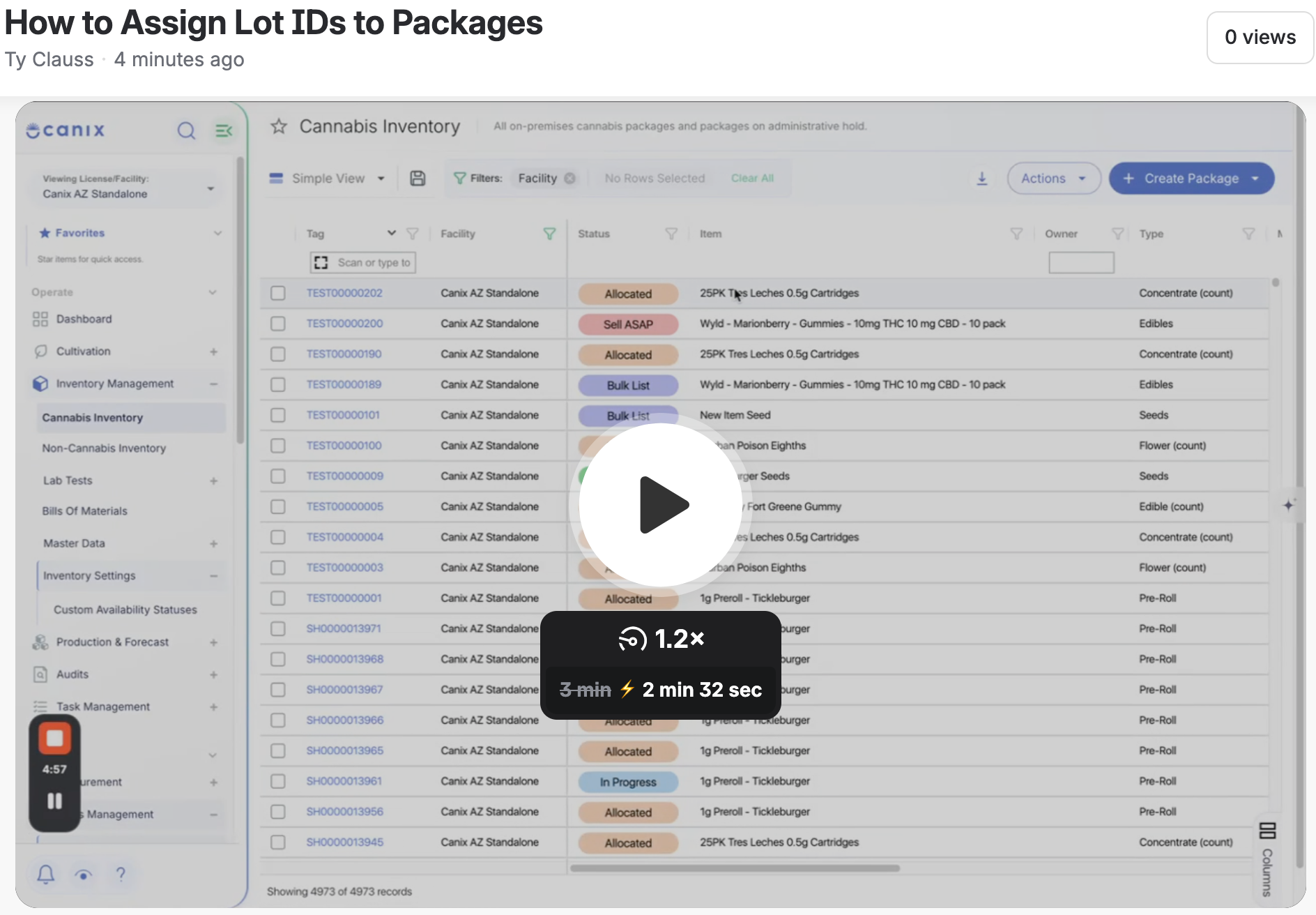Click the Clear All filters link
The height and width of the screenshot is (915, 1316).
[752, 179]
